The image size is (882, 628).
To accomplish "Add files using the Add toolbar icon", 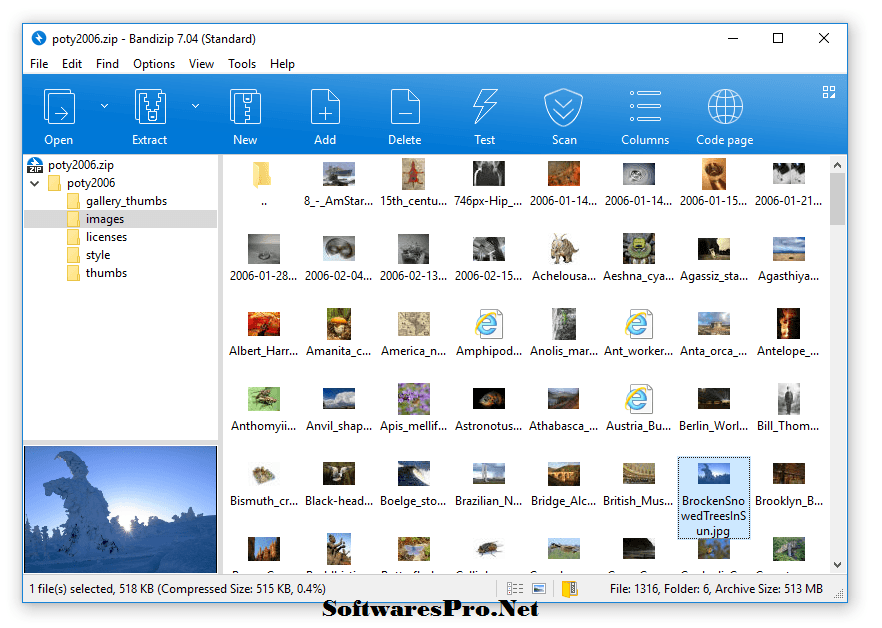I will 325,110.
